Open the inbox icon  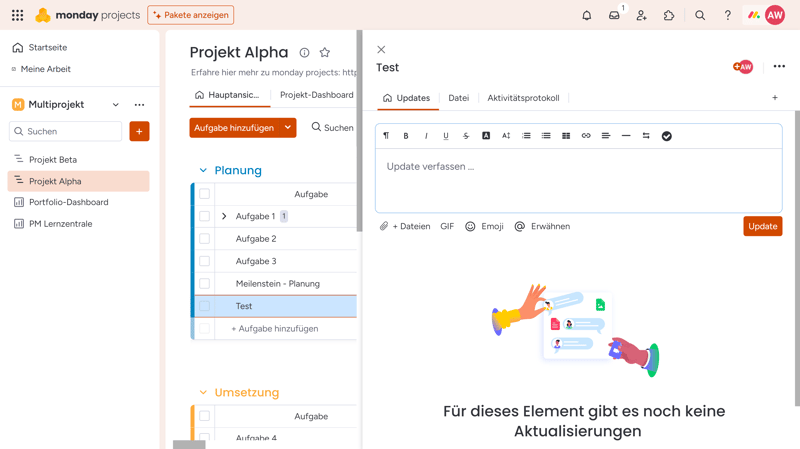coord(614,15)
